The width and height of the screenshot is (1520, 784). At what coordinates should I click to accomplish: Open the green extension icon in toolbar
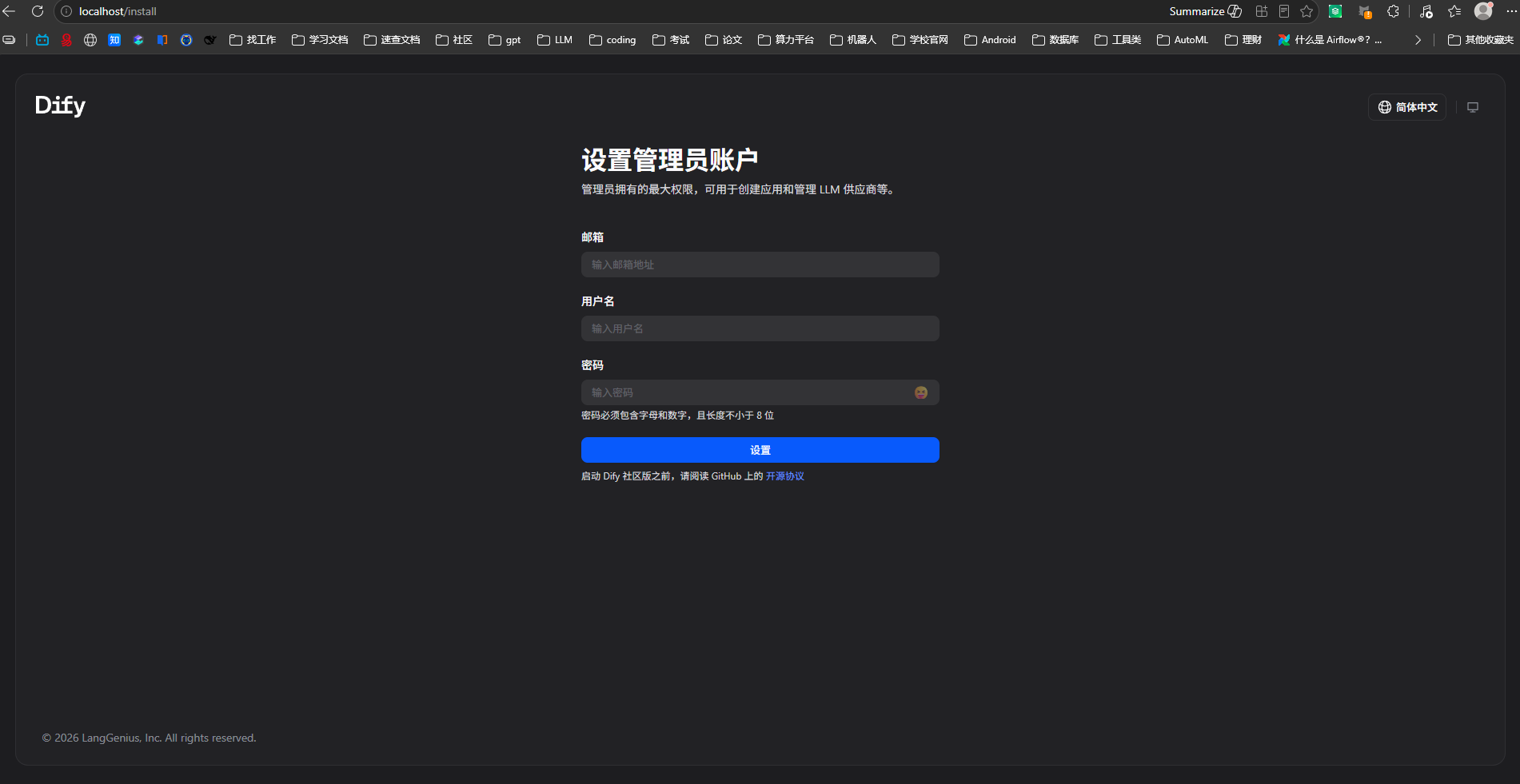[x=1335, y=11]
